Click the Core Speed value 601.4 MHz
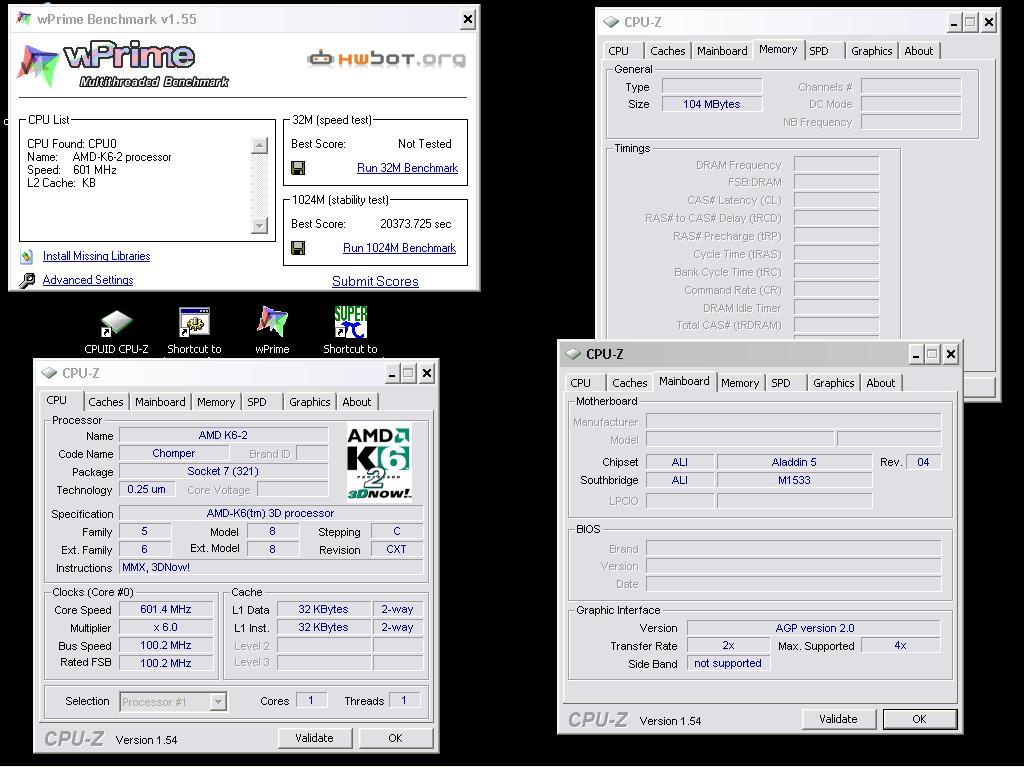This screenshot has width=1024, height=768. click(x=166, y=609)
